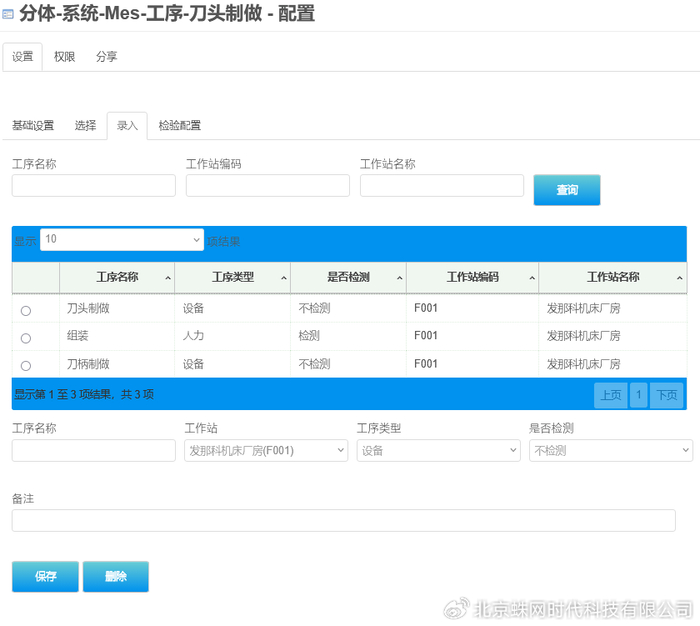Select the radio button for 刀柄制做 row

coord(26,366)
